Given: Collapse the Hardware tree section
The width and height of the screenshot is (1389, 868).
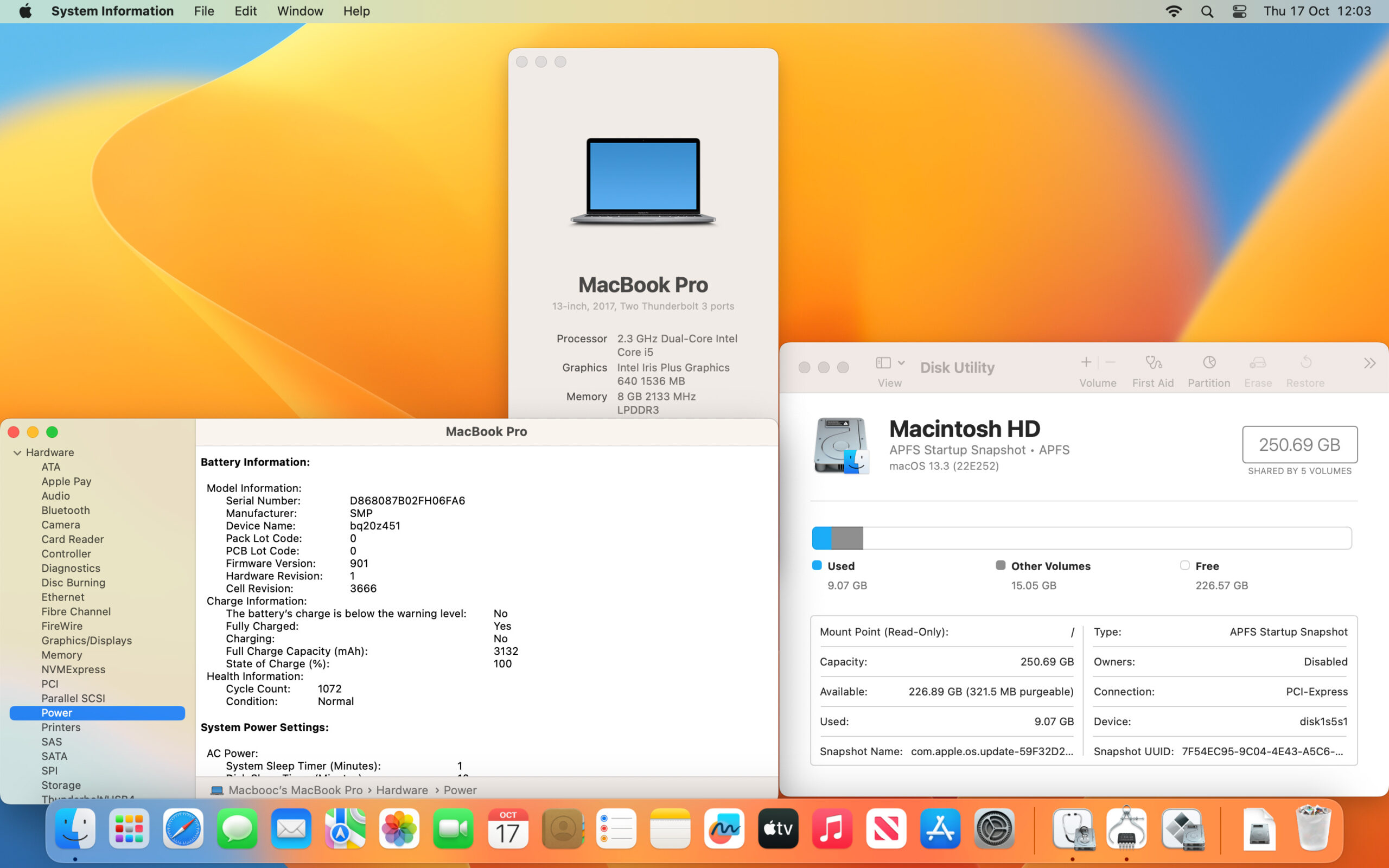Looking at the screenshot, I should 17,453.
